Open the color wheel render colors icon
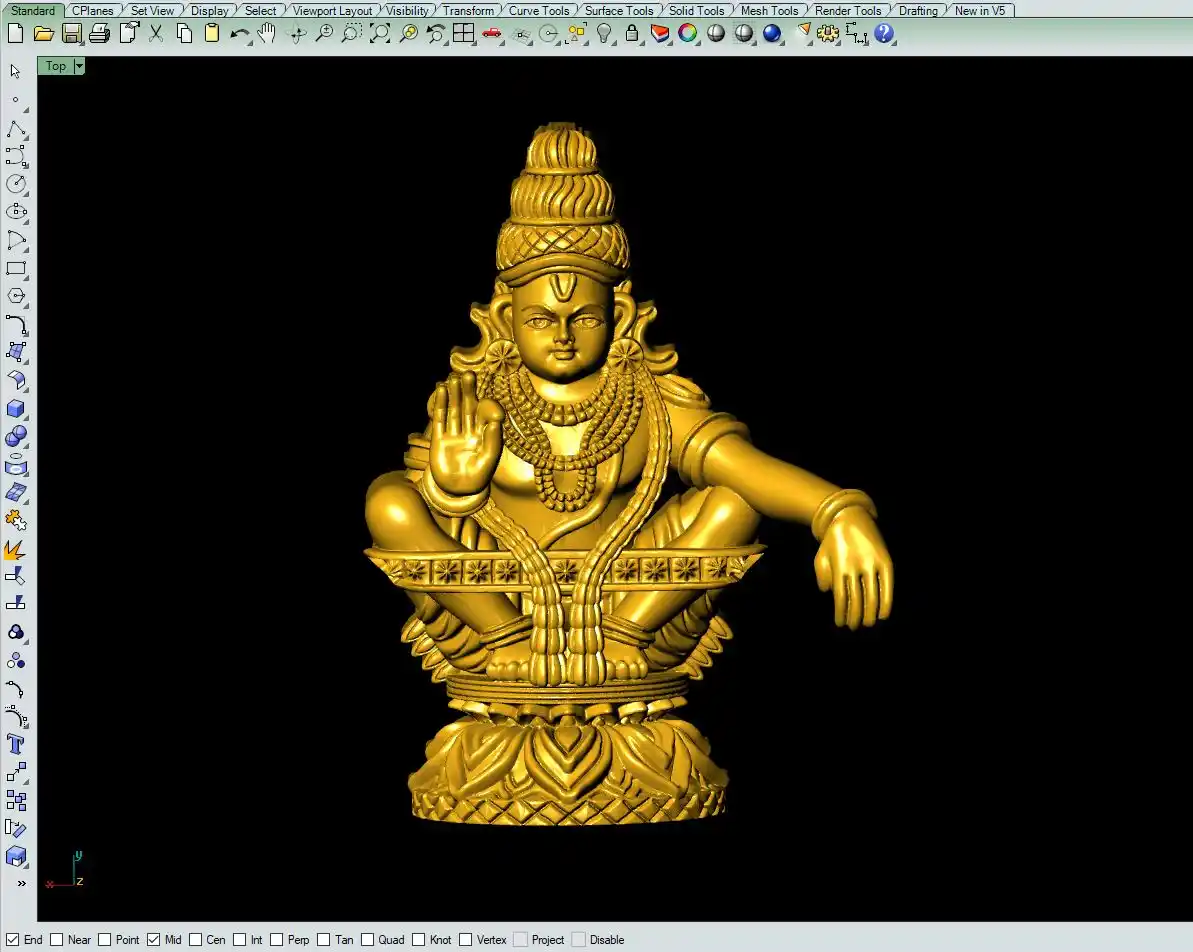Screen dimensions: 1193x952 [x=688, y=33]
